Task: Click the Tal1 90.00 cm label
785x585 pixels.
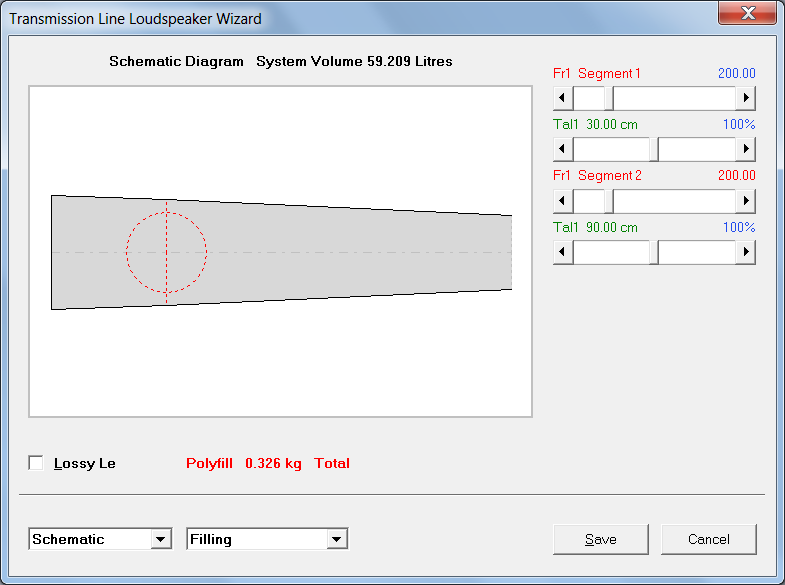Action: 595,227
